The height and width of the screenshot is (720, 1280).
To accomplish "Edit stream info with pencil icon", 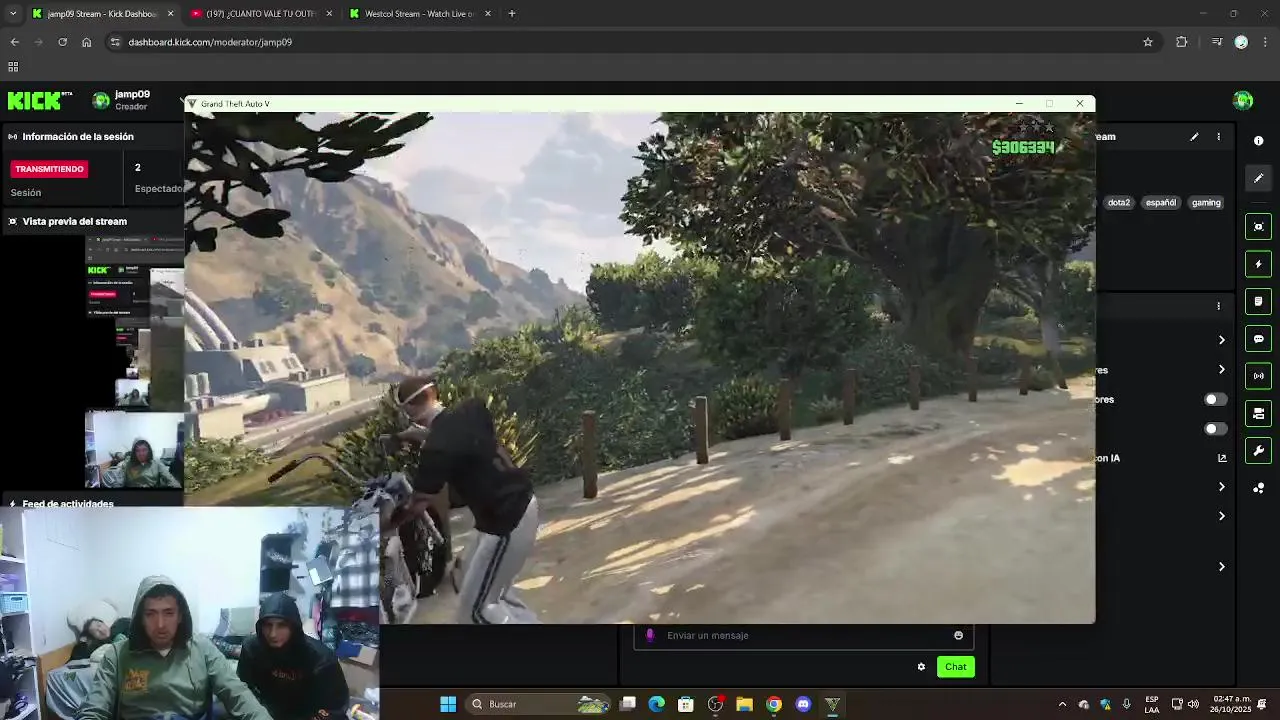I will click(1194, 137).
